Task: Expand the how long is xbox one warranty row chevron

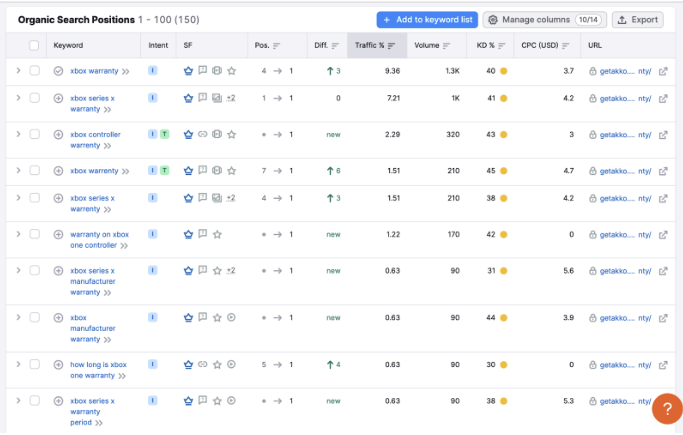Action: [18, 364]
